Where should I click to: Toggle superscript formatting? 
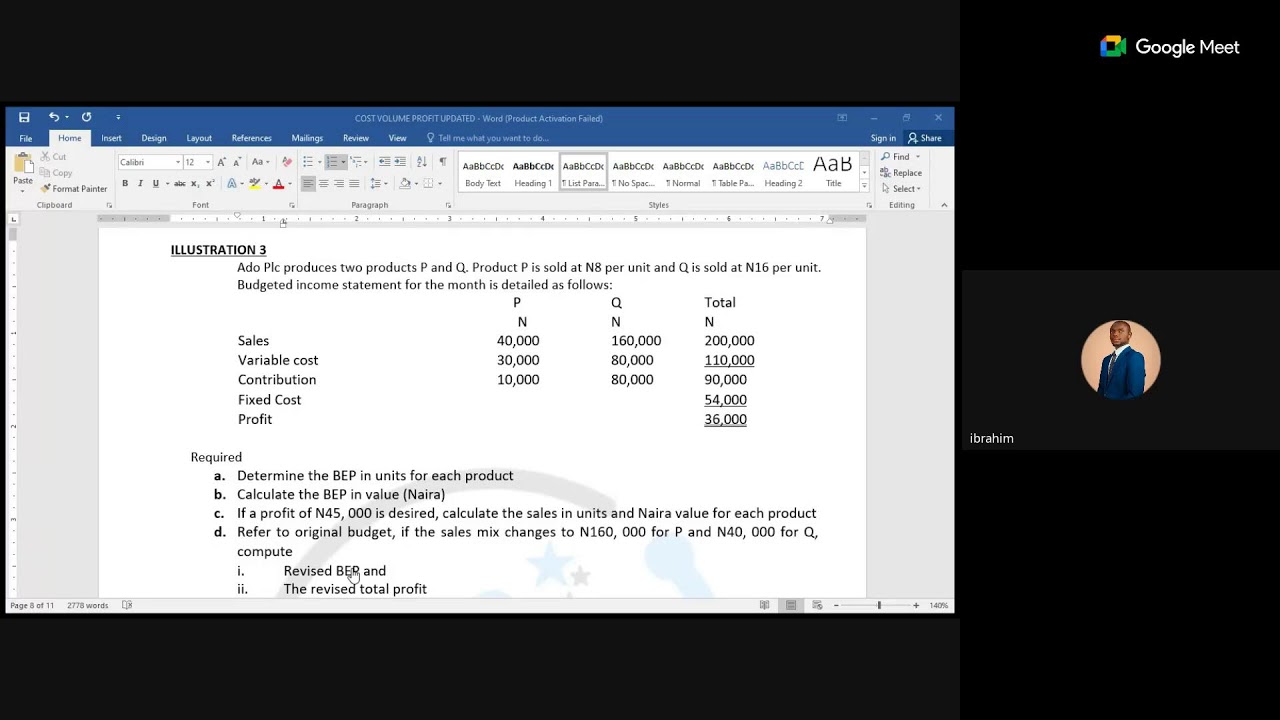coord(210,184)
